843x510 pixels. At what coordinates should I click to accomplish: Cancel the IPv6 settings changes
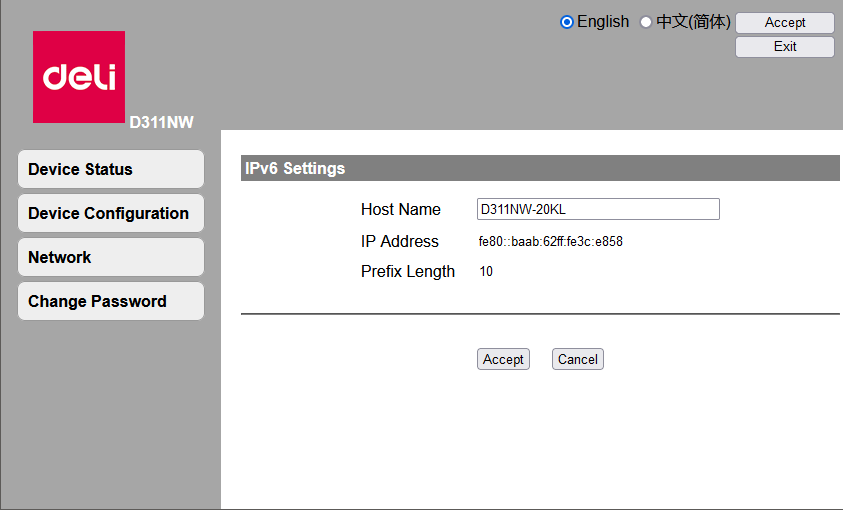[577, 359]
